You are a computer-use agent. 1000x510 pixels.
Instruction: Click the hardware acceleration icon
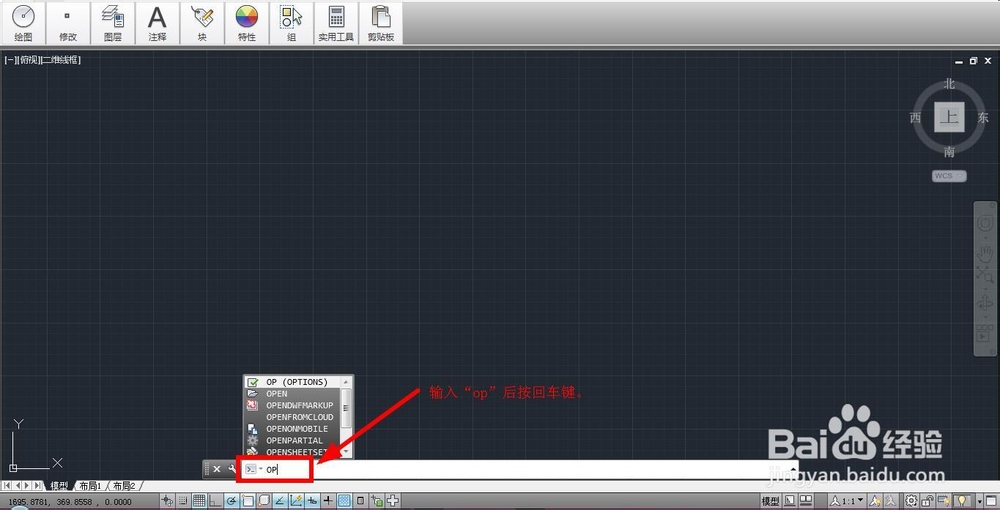tap(944, 501)
